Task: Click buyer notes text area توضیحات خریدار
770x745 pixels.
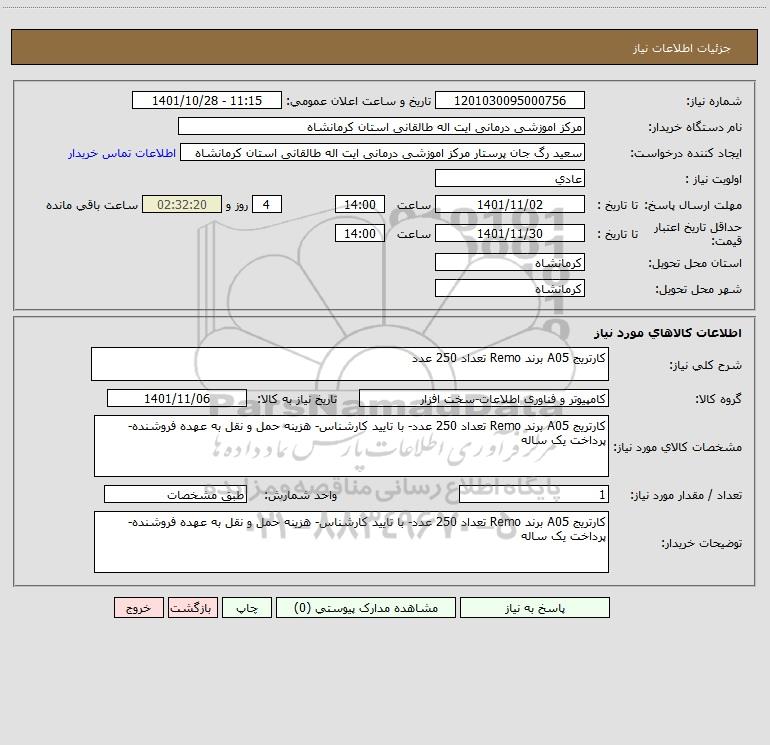Action: [351, 542]
